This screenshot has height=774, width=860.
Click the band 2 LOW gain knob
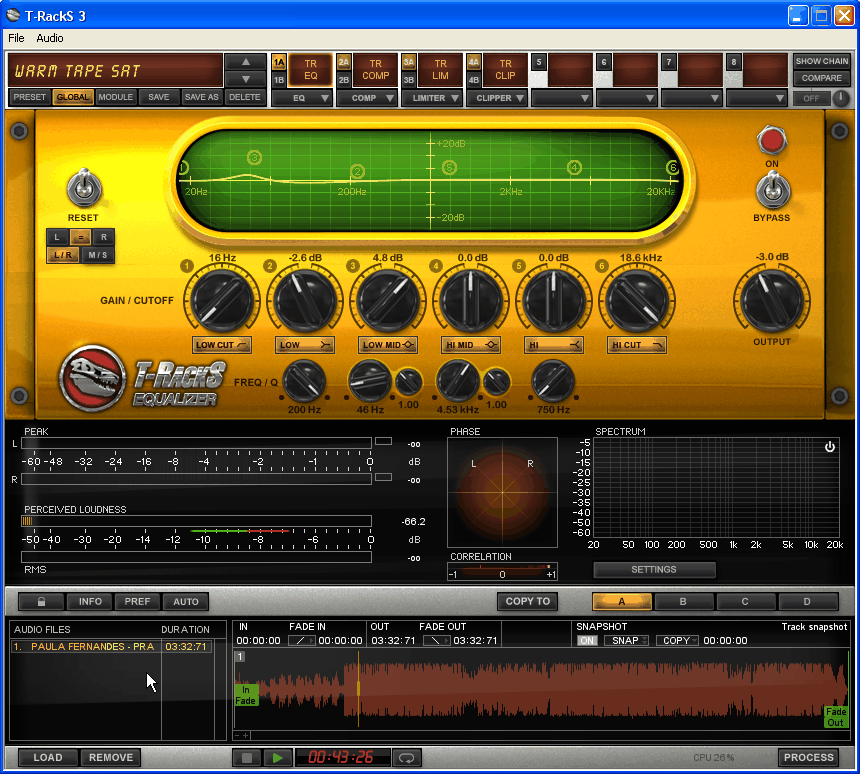click(x=305, y=300)
